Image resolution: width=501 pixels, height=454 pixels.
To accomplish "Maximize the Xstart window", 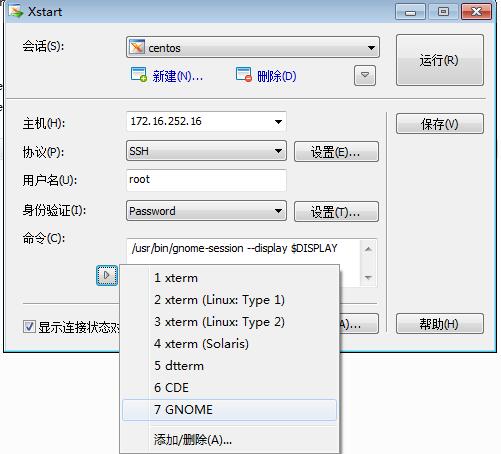I will [443, 12].
